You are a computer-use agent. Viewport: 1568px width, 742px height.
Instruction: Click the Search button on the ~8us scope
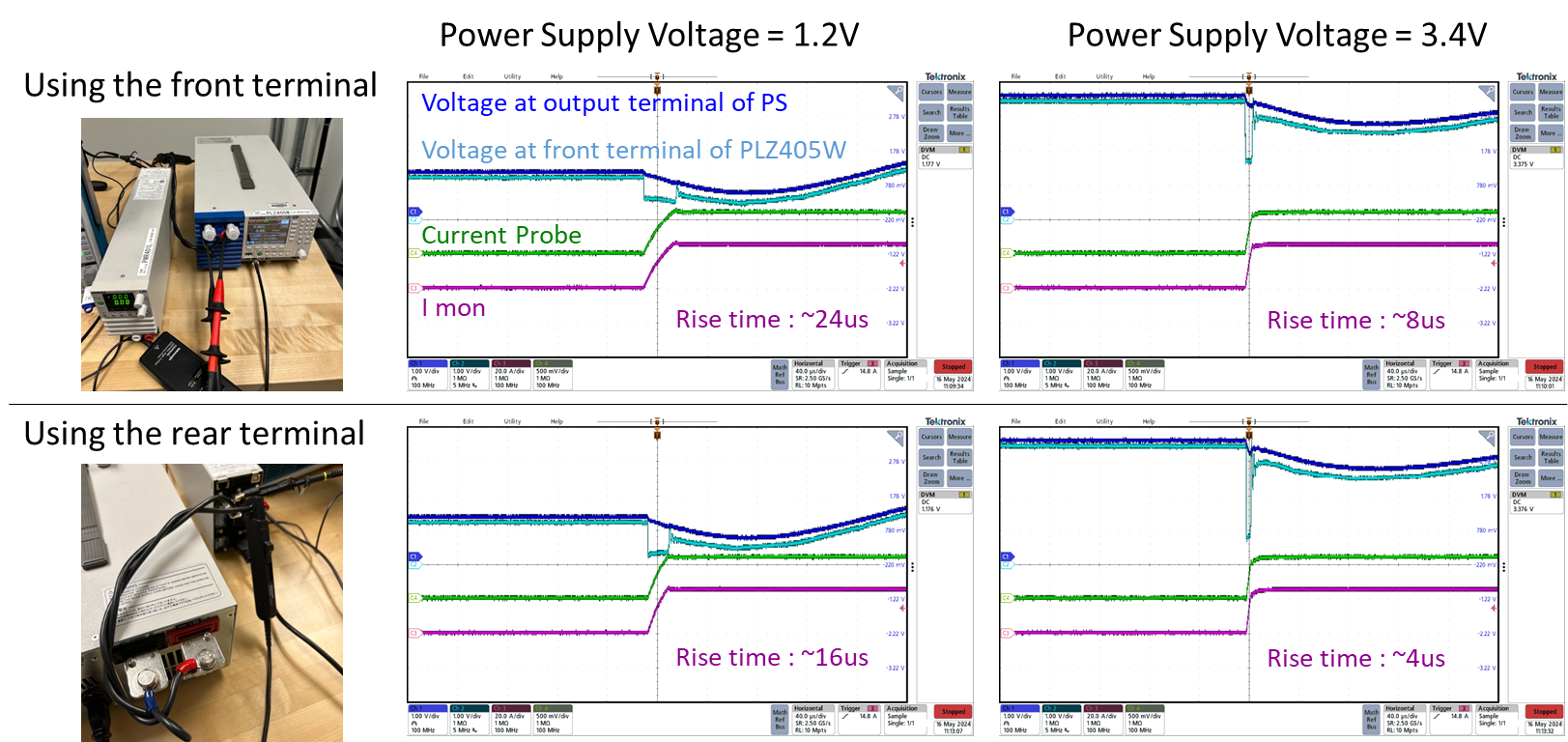tap(1523, 112)
